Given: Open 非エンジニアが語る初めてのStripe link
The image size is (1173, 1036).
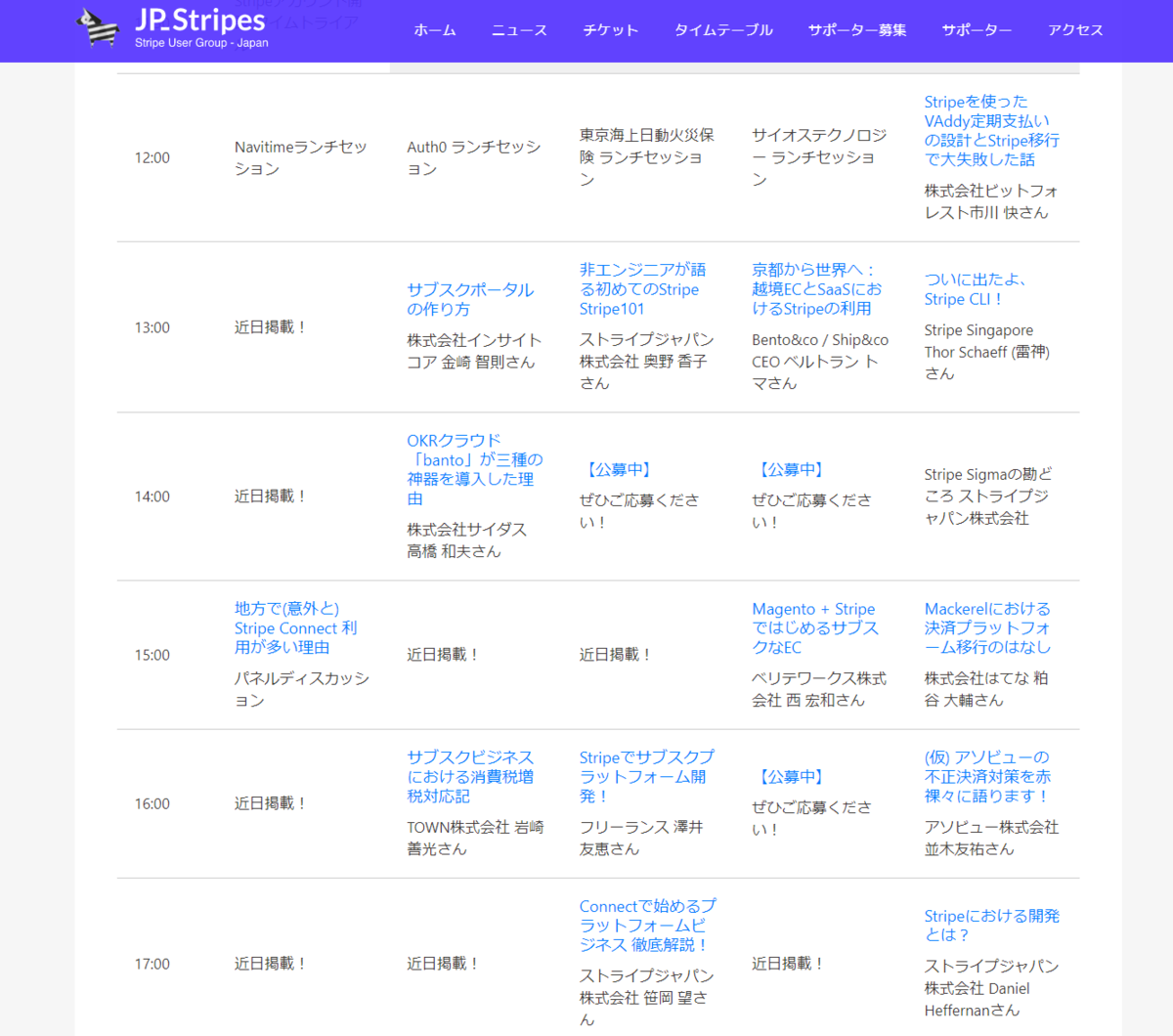Looking at the screenshot, I should point(642,289).
